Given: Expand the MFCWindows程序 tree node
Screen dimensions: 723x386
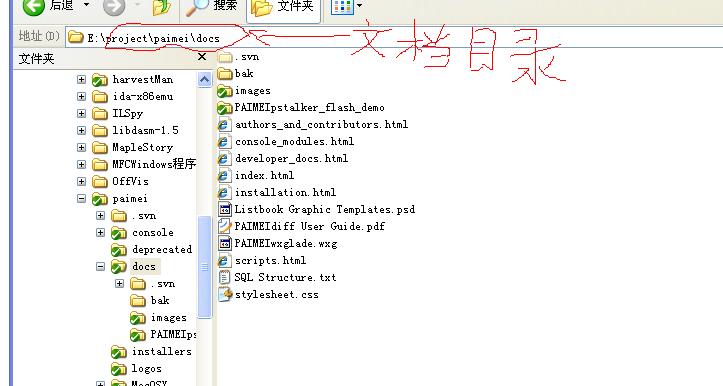Looking at the screenshot, I should (81, 165).
